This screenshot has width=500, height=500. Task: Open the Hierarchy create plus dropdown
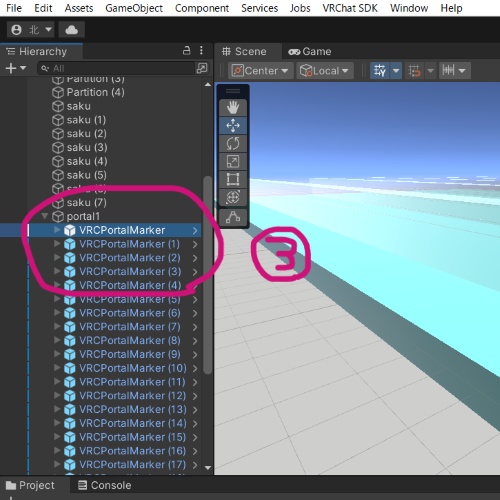16,68
